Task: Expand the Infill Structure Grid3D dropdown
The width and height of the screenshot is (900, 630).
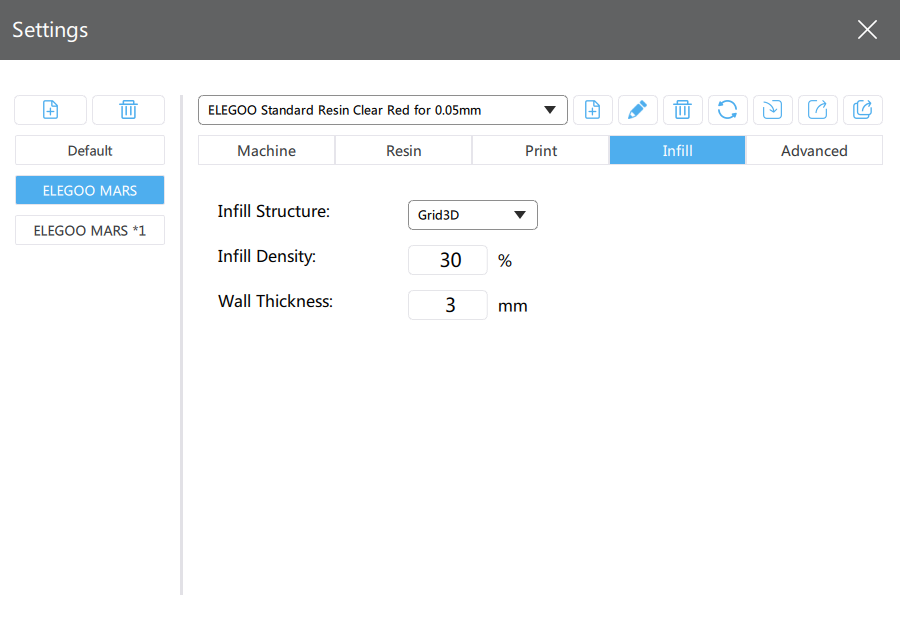Action: pyautogui.click(x=472, y=215)
